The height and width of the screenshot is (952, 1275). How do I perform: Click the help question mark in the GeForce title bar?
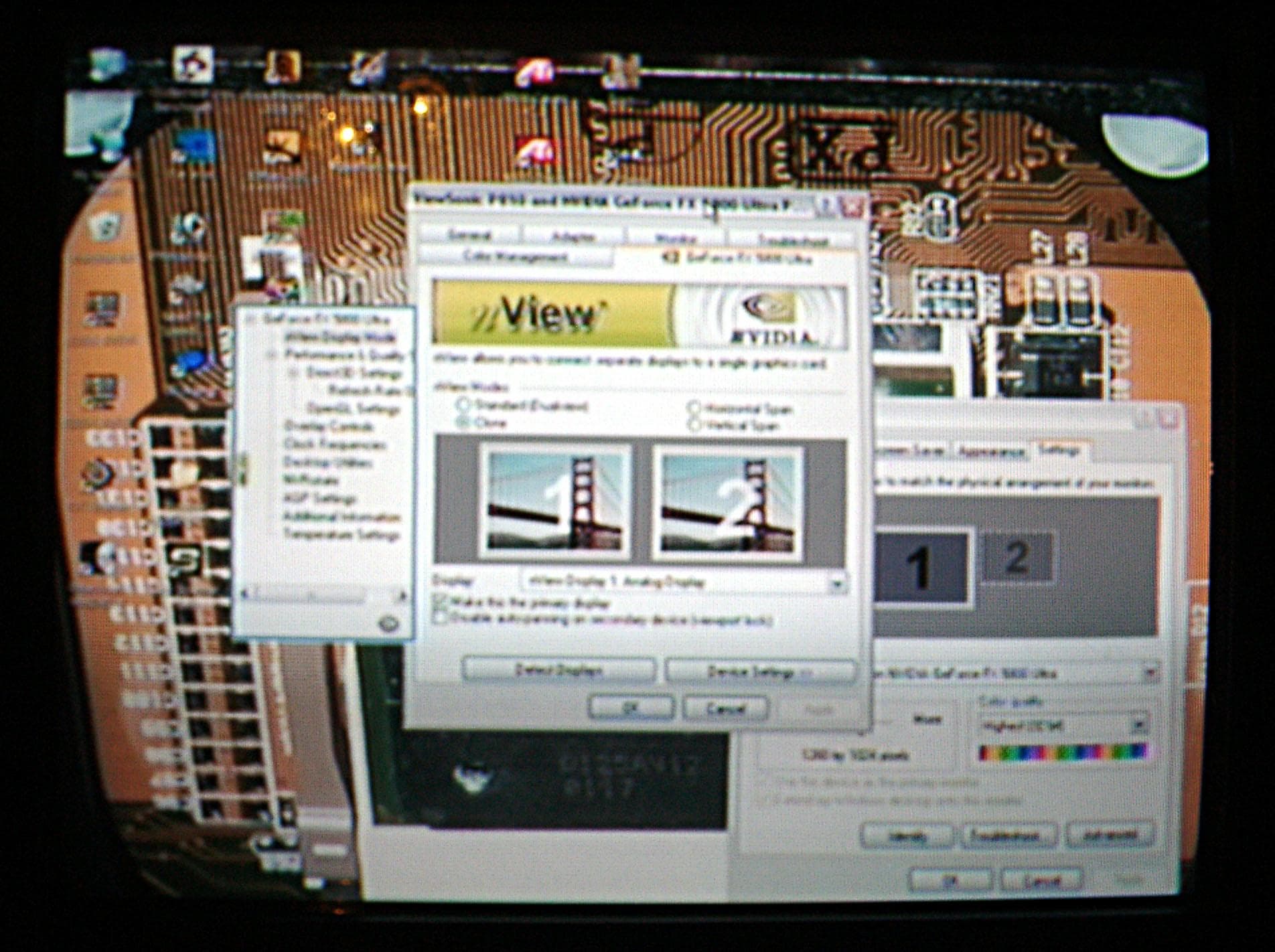(826, 206)
